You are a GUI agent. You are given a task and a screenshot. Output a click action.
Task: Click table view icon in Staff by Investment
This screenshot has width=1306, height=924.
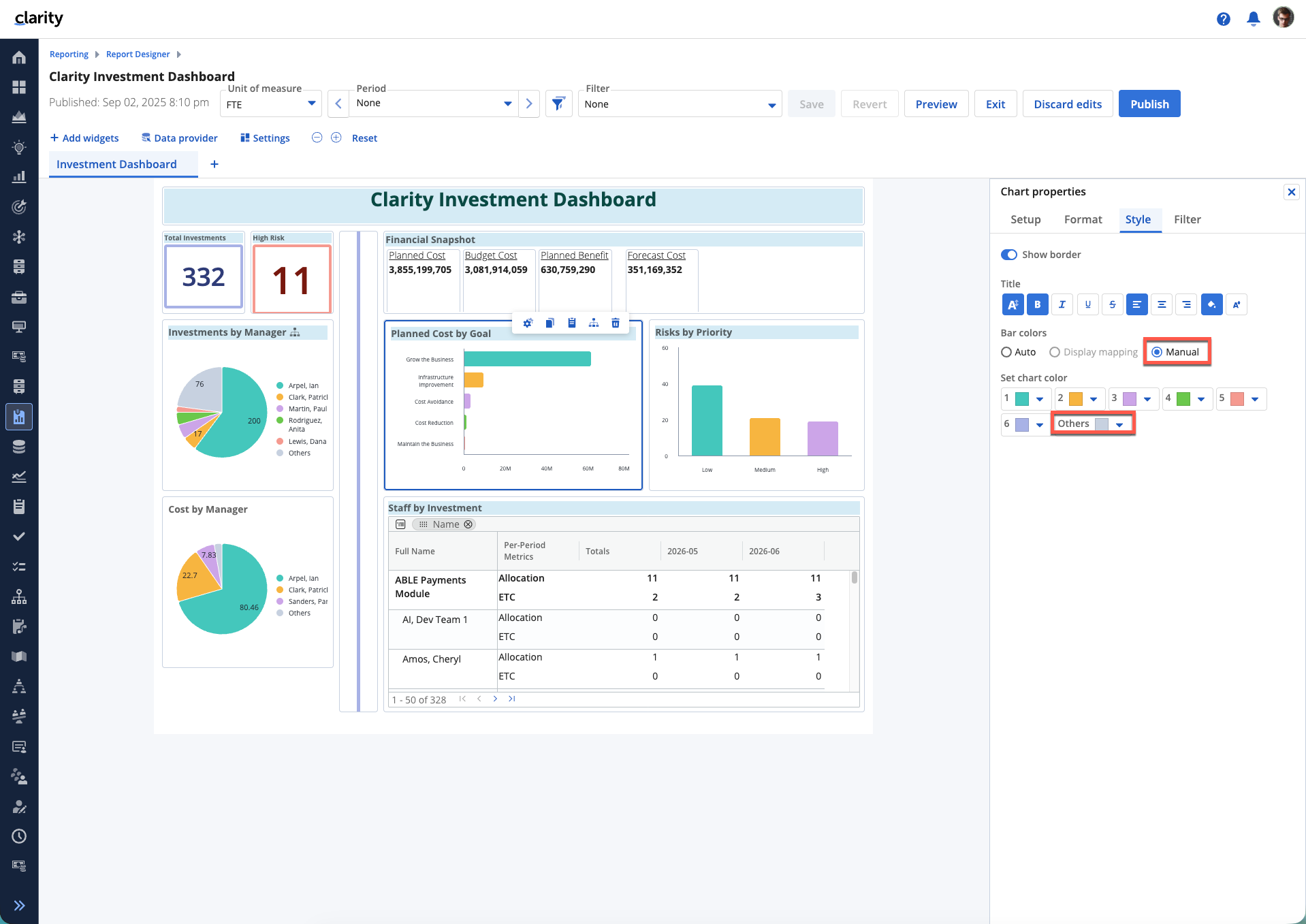400,524
